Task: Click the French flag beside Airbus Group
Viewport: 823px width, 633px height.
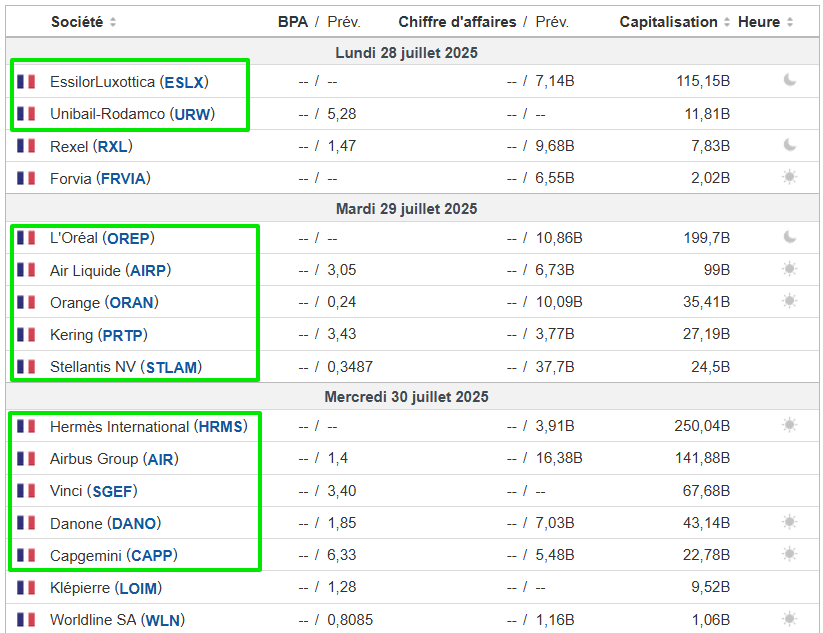Action: tap(26, 460)
